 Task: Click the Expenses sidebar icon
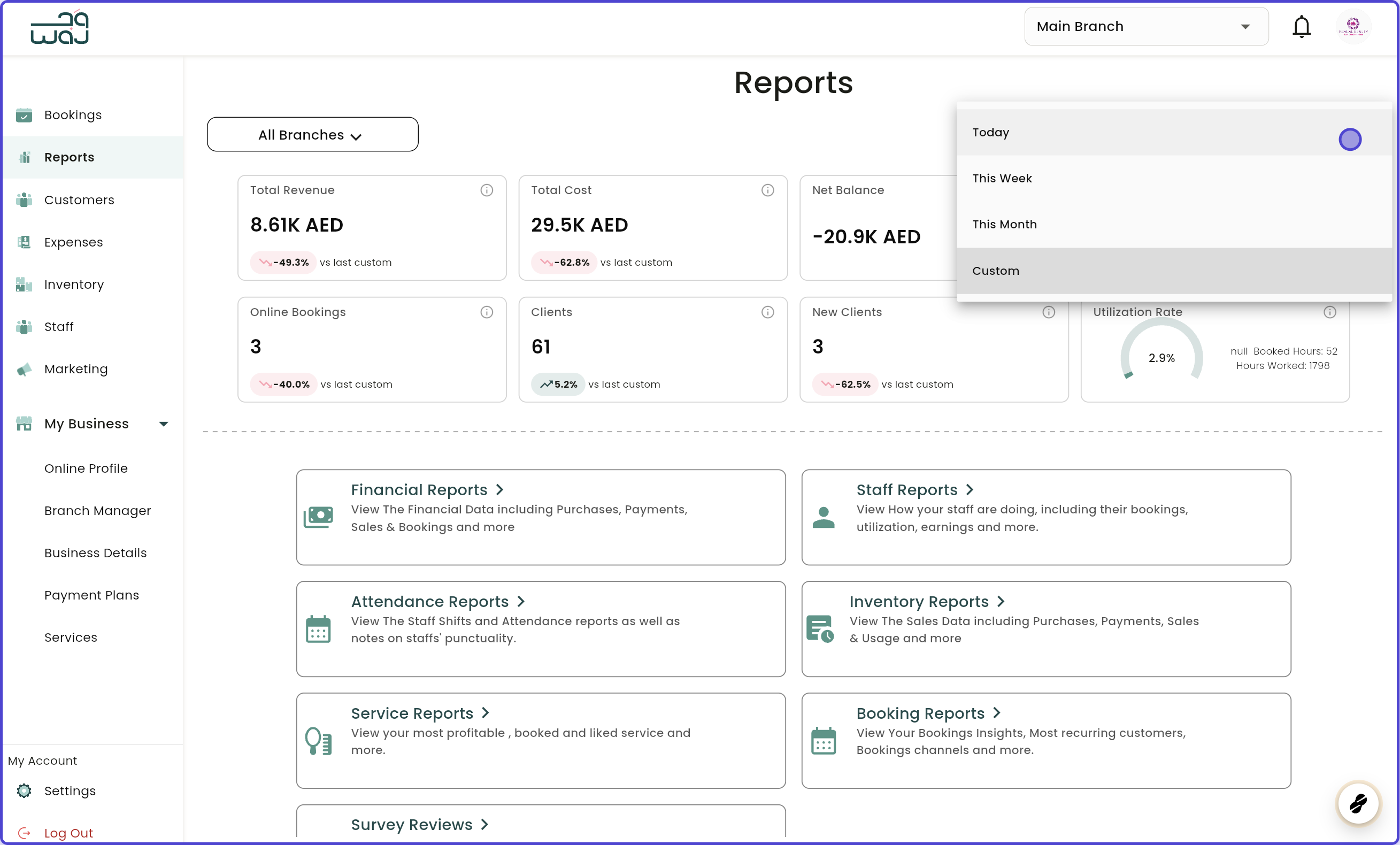pyautogui.click(x=24, y=242)
